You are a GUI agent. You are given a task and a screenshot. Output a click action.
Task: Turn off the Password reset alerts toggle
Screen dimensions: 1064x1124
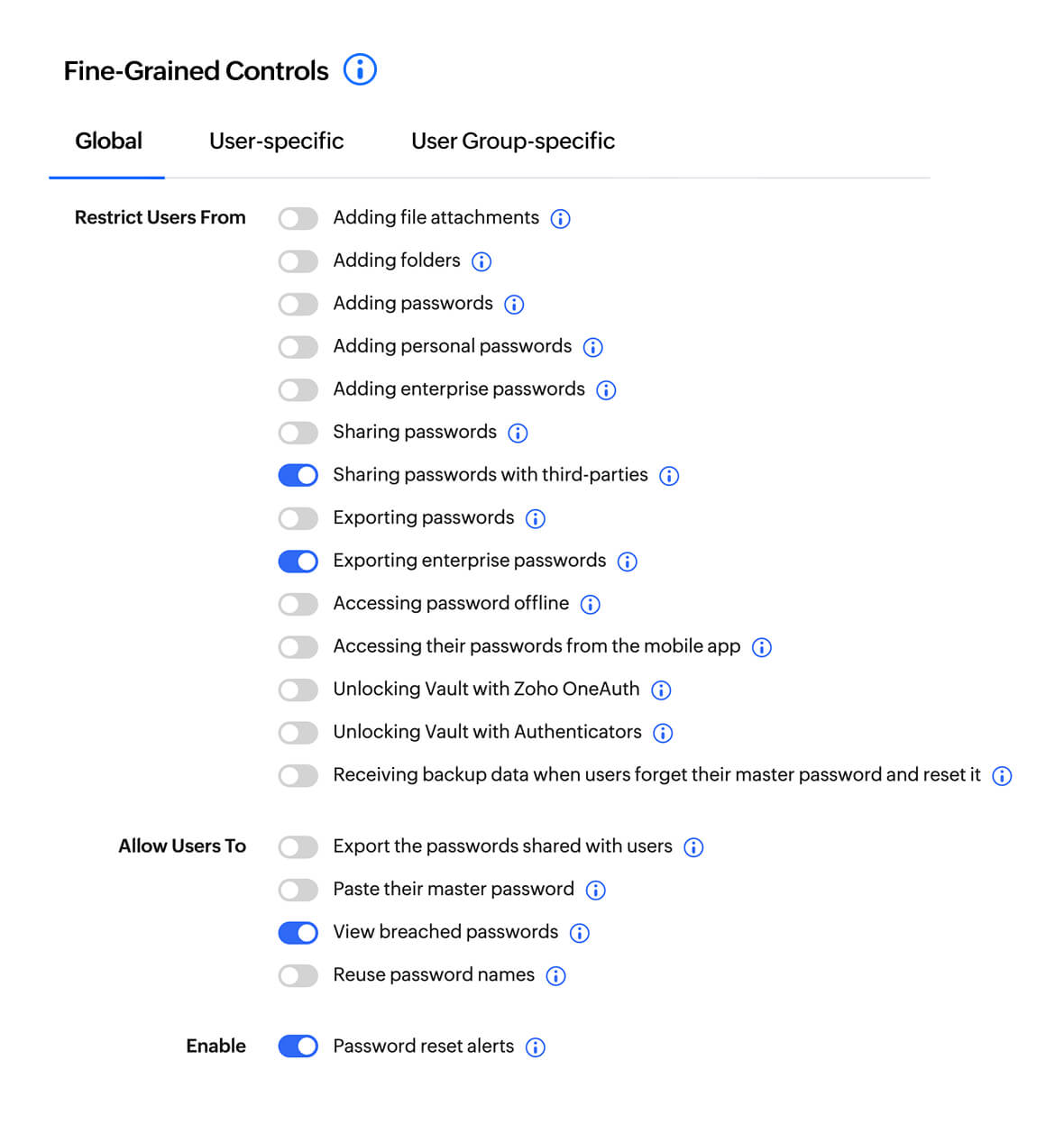click(298, 1046)
